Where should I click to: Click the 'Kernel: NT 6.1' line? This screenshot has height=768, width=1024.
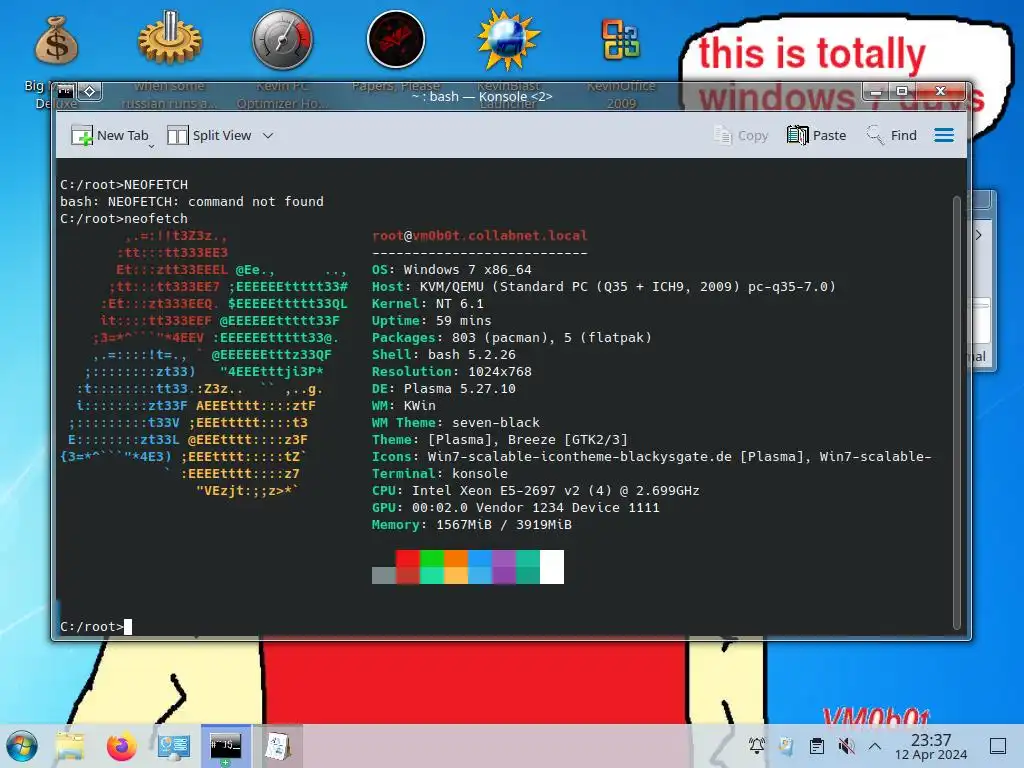428,304
